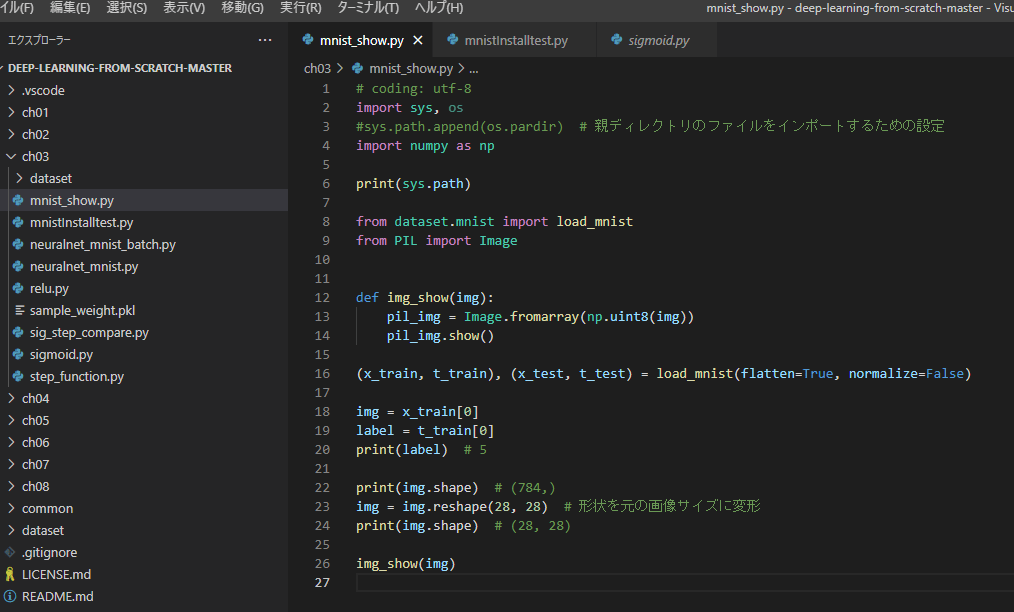
Task: Click the git icon beside .gitignore
Action: click(10, 552)
